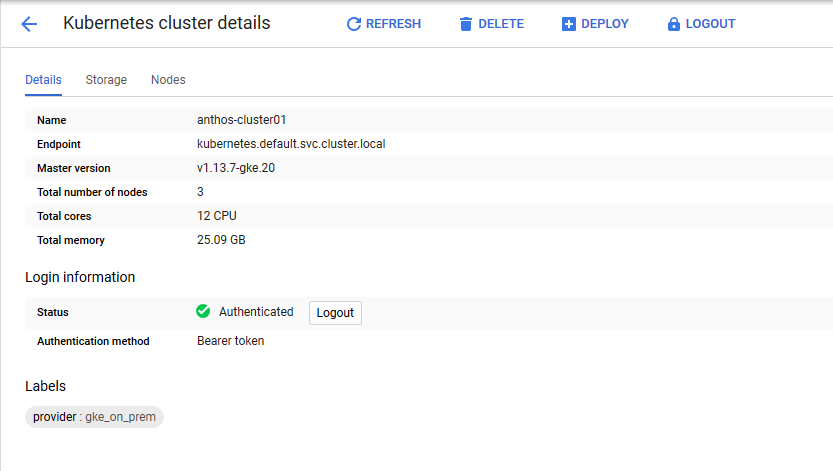Click the Logout padlock icon
The height and width of the screenshot is (471, 833).
pyautogui.click(x=673, y=24)
